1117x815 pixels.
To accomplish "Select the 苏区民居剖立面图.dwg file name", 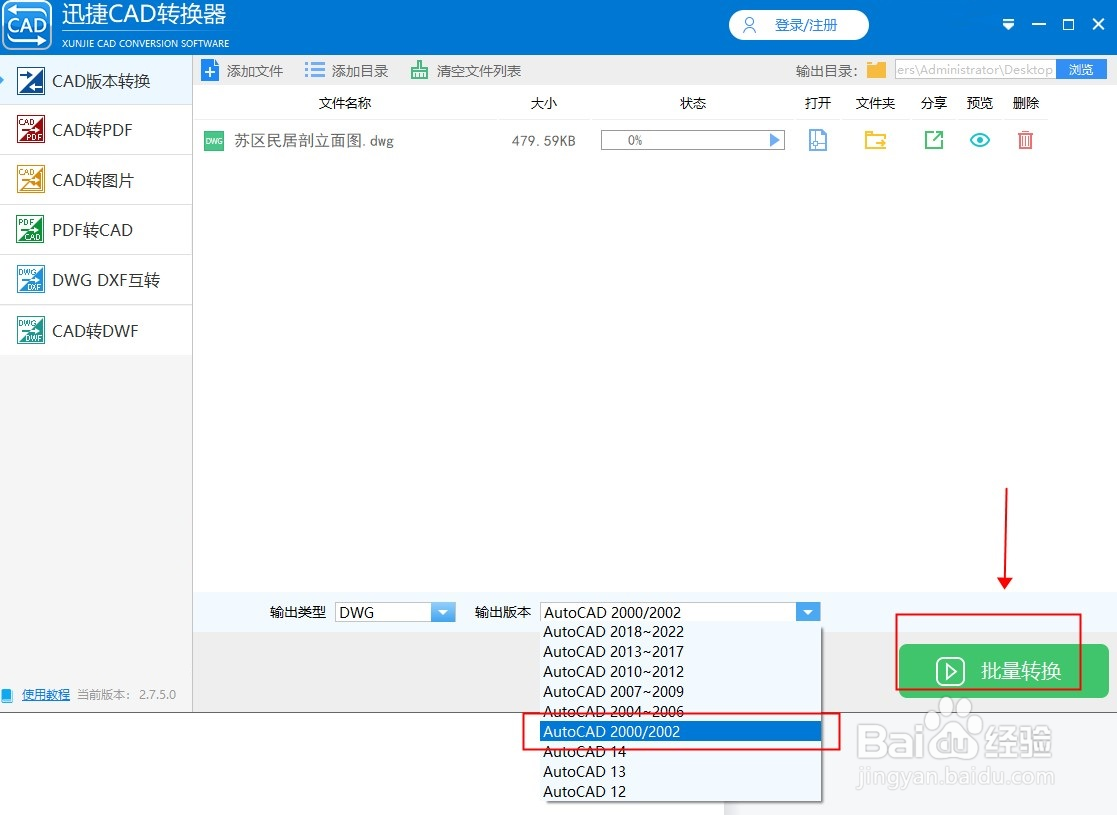I will (313, 141).
